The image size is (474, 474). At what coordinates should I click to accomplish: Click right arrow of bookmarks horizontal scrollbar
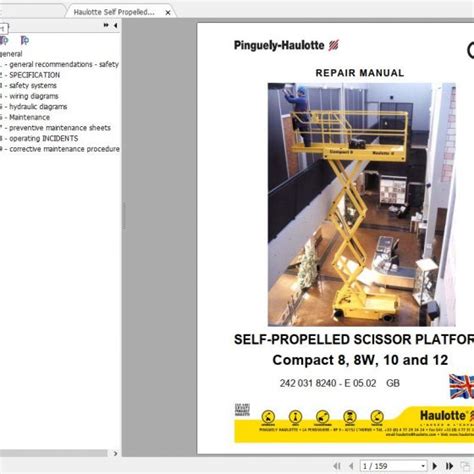(x=115, y=453)
